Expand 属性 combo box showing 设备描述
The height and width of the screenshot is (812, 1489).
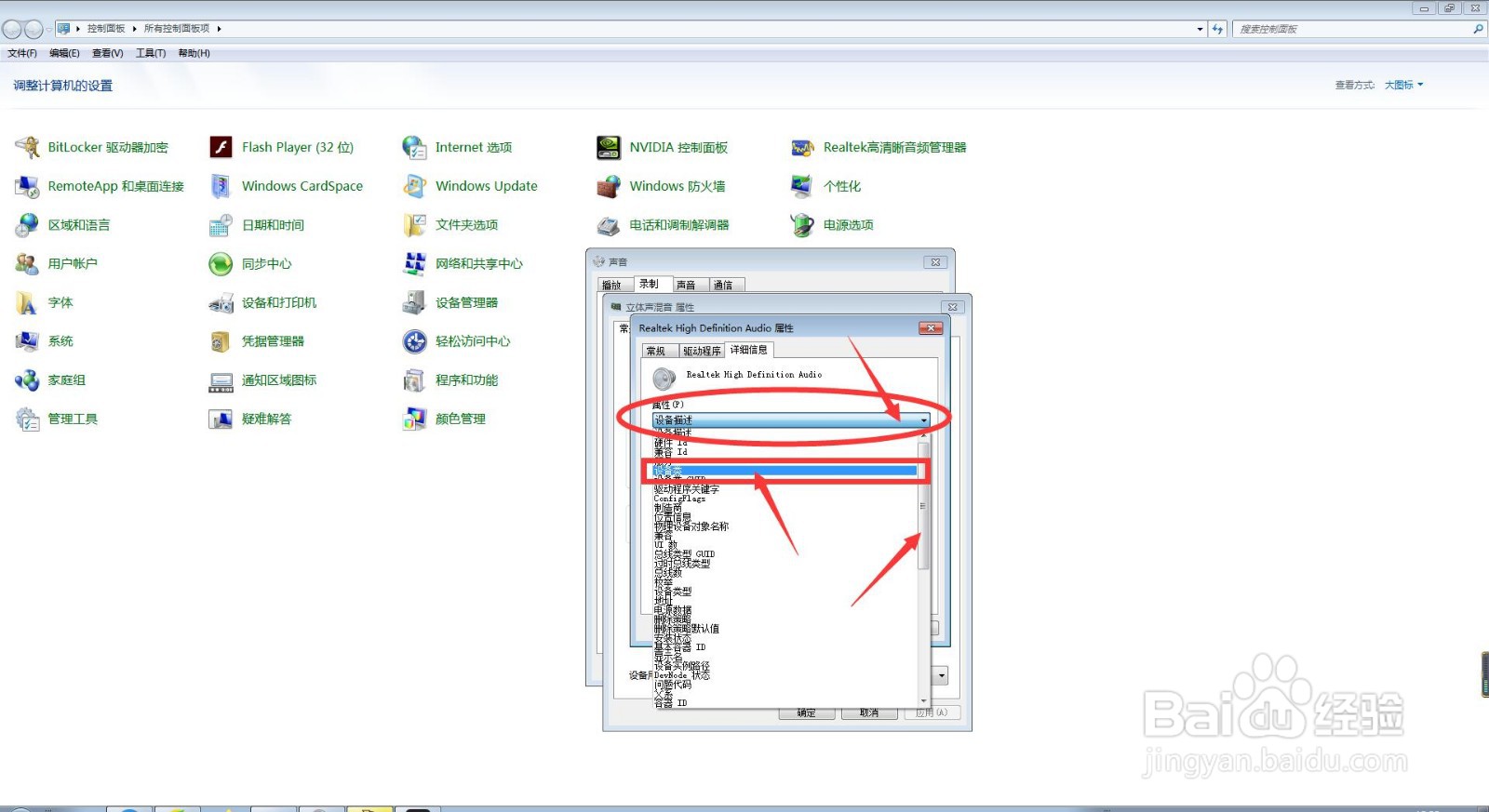pyautogui.click(x=791, y=420)
